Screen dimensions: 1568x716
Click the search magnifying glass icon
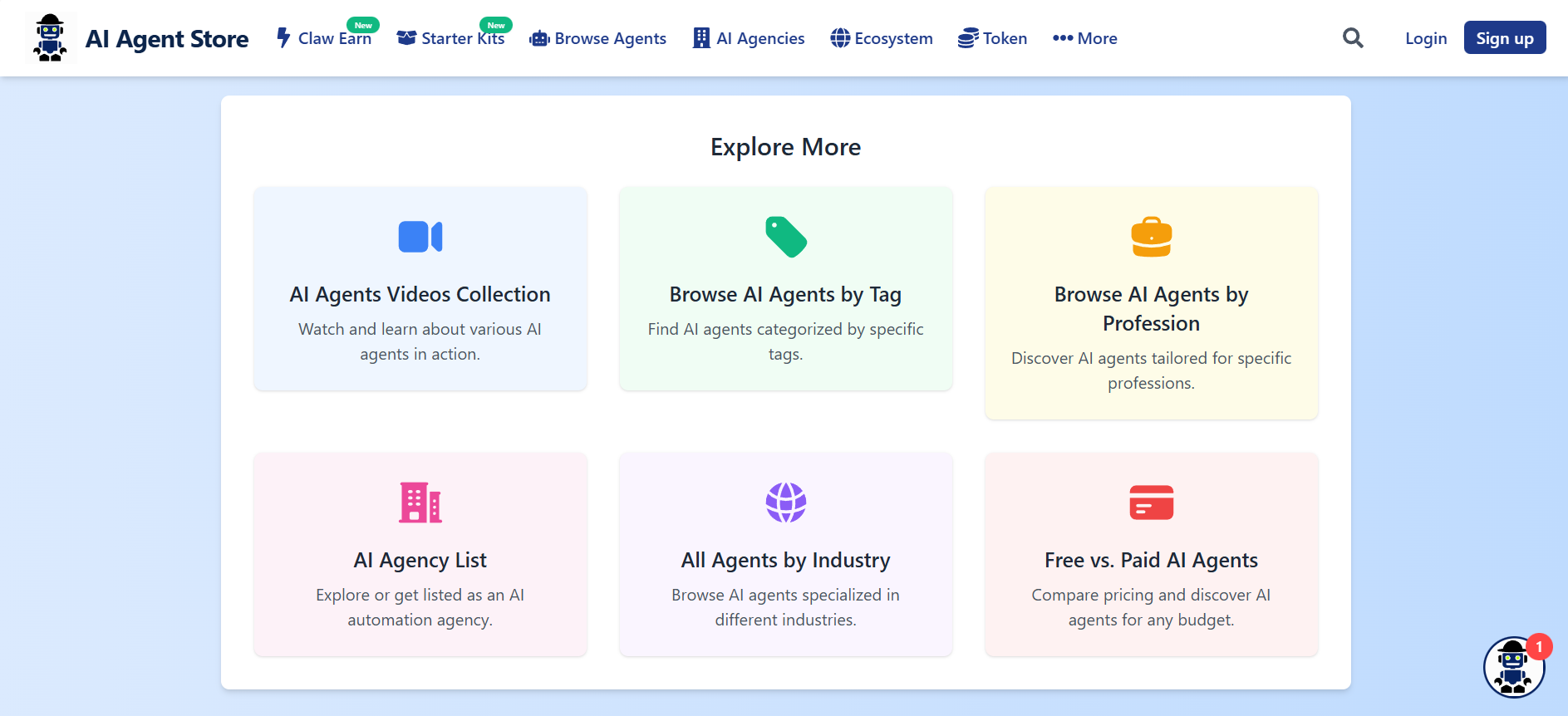pos(1353,38)
